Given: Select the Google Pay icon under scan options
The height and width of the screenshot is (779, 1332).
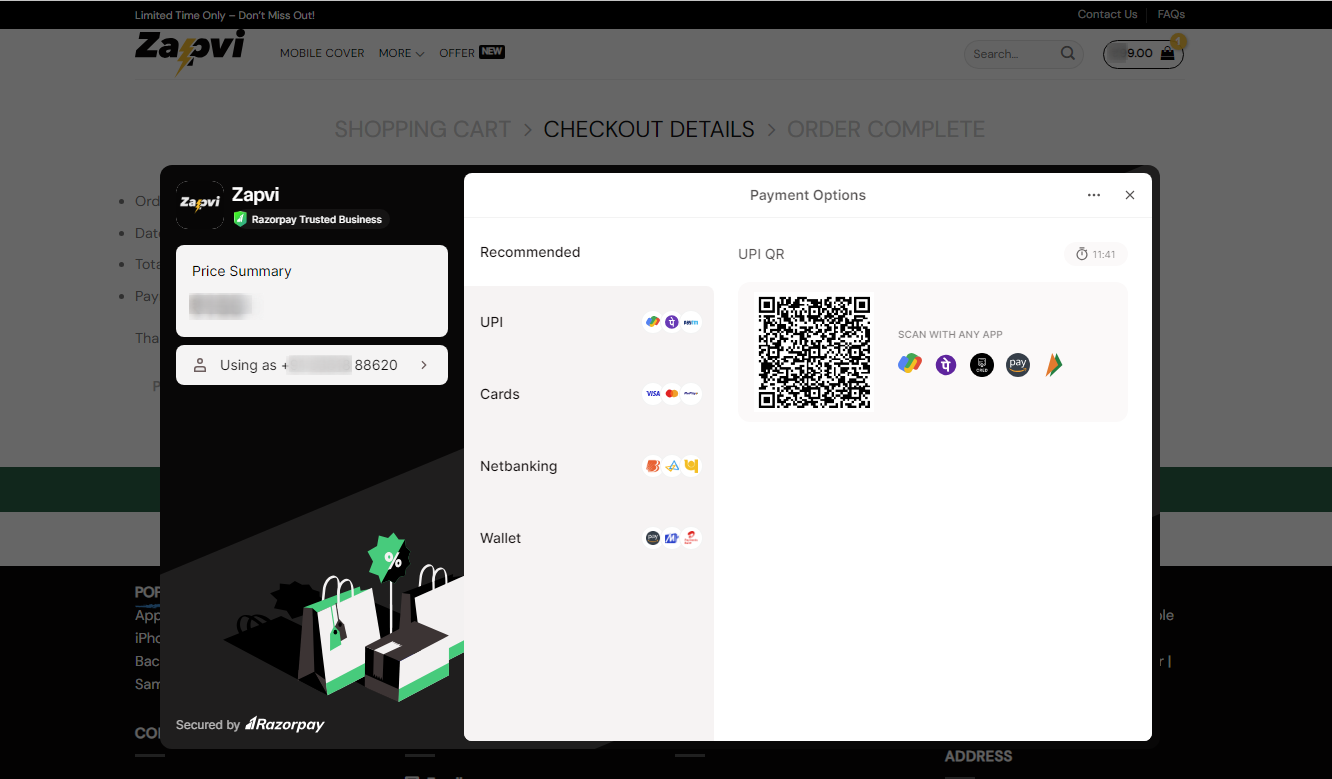Looking at the screenshot, I should (910, 364).
